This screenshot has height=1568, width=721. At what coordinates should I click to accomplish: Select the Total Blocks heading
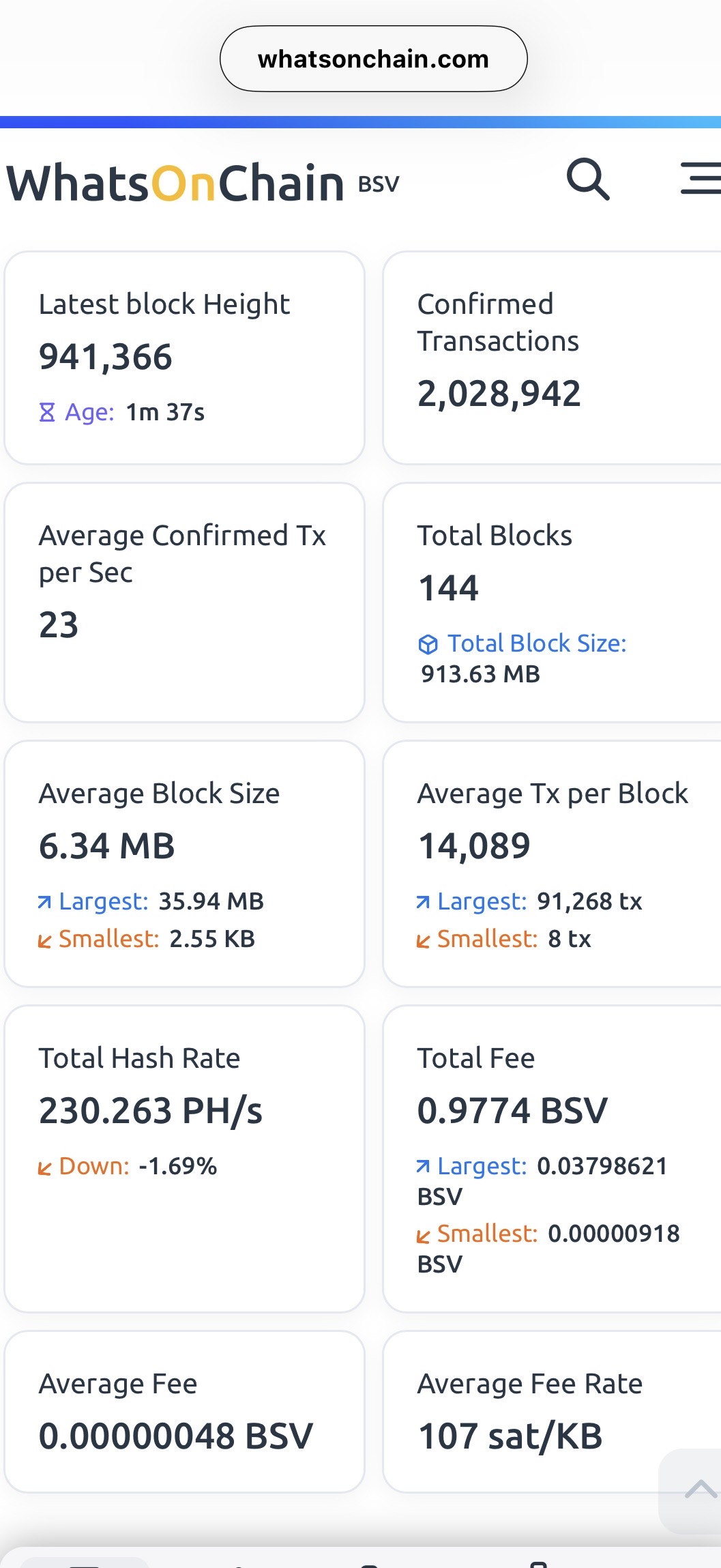pyautogui.click(x=495, y=536)
